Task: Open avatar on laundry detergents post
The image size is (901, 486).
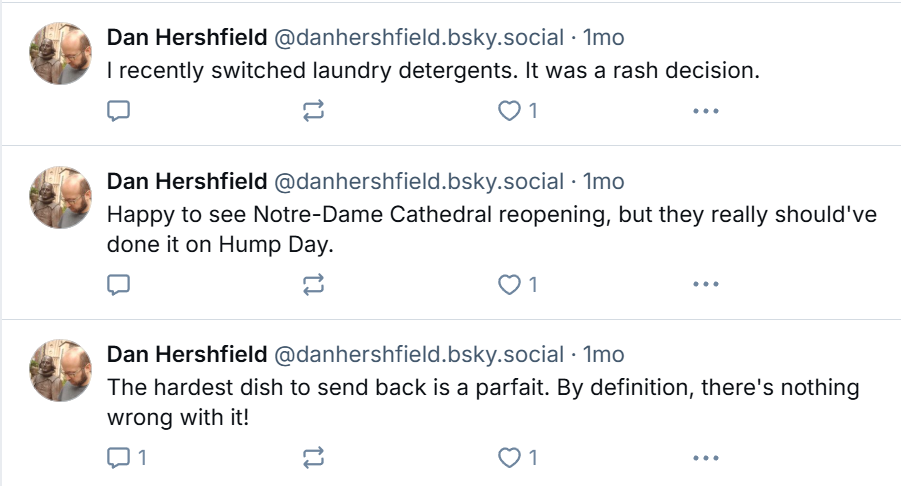Action: 61,53
